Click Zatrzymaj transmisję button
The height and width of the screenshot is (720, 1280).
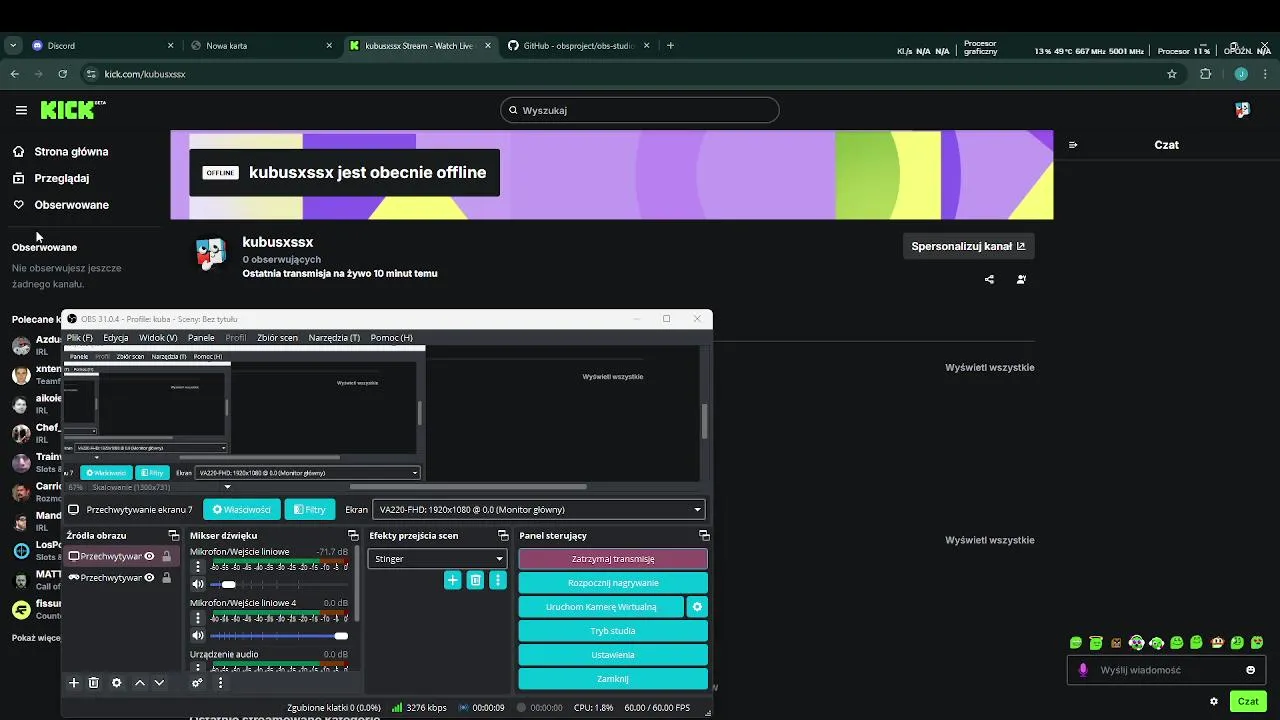click(x=613, y=559)
